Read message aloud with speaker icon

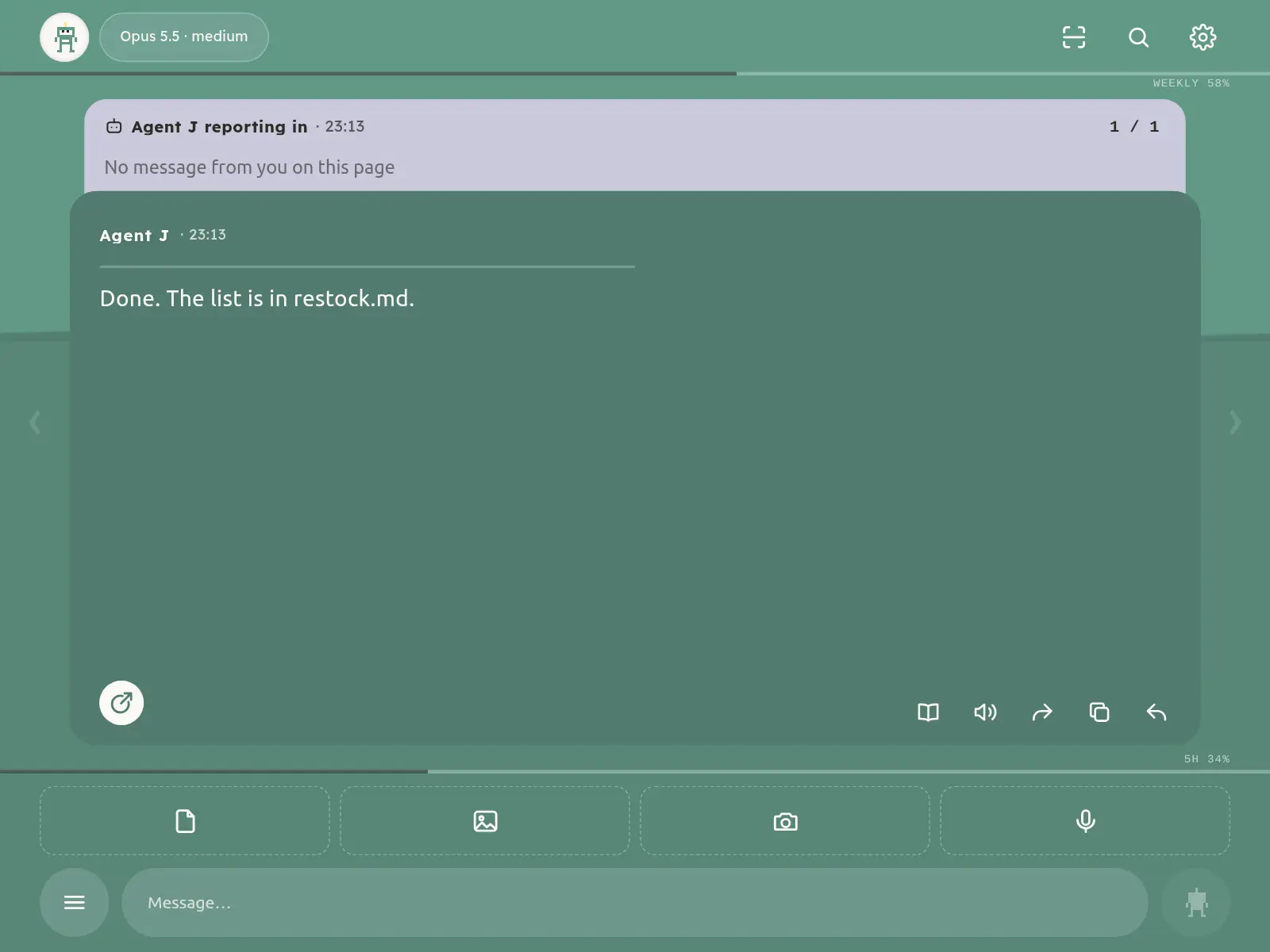click(985, 712)
